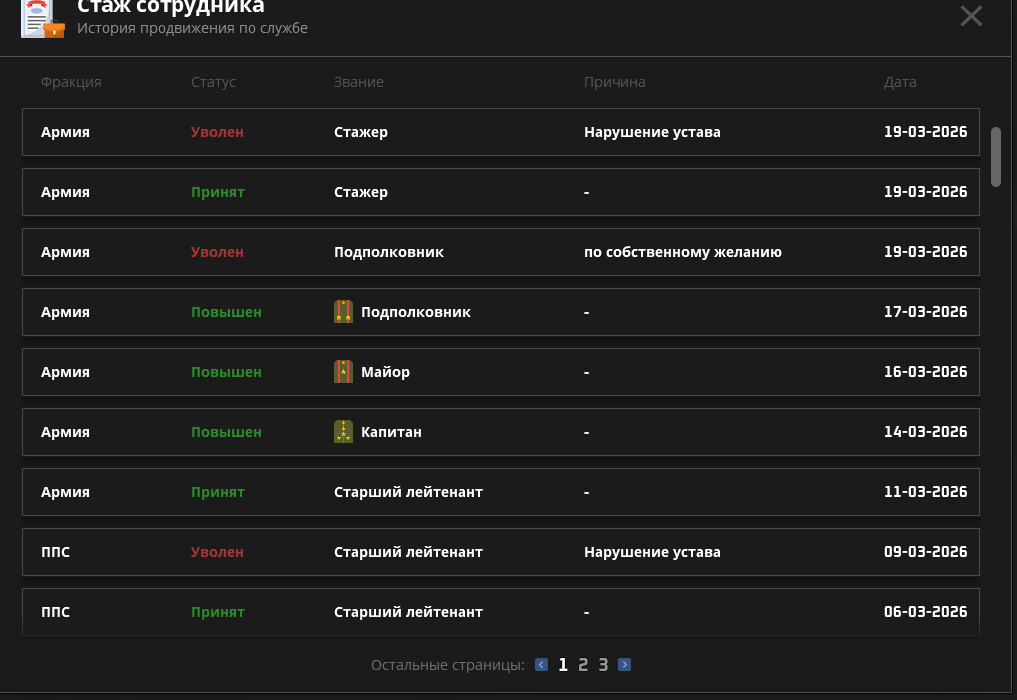
Task: Click the Фракция column header
Action: (x=71, y=82)
